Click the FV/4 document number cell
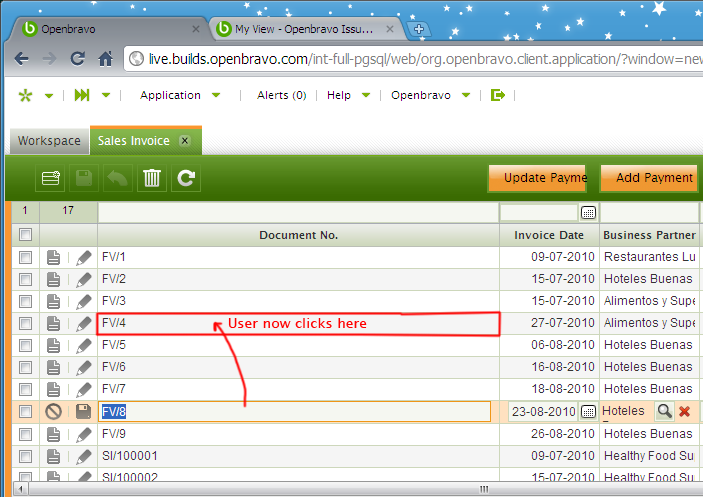 pyautogui.click(x=298, y=323)
